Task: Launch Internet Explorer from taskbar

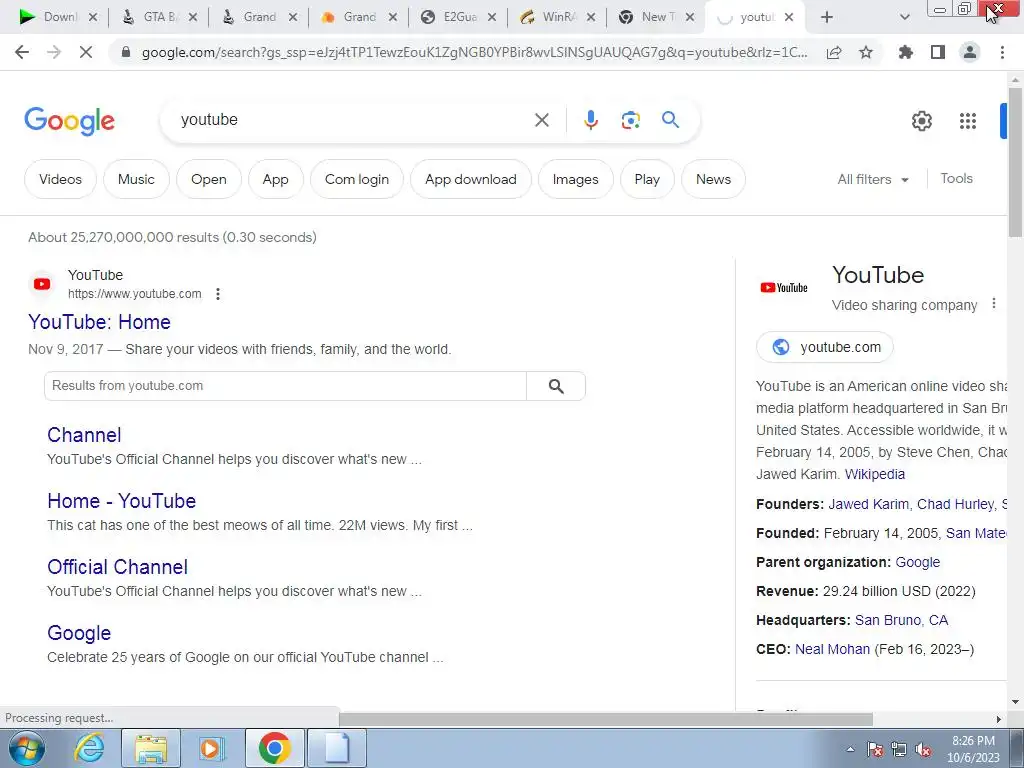Action: (89, 748)
